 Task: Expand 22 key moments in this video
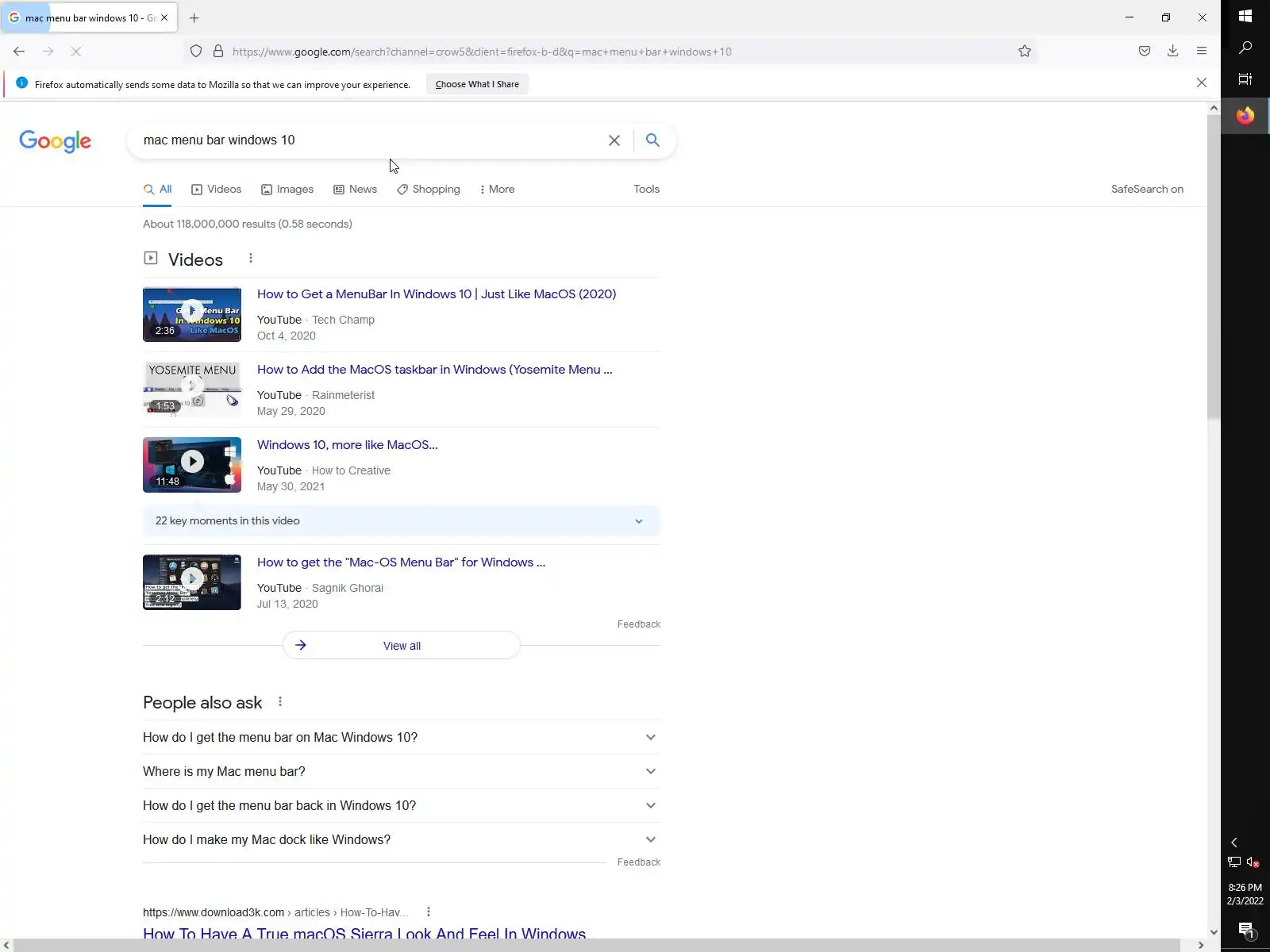[x=402, y=521]
